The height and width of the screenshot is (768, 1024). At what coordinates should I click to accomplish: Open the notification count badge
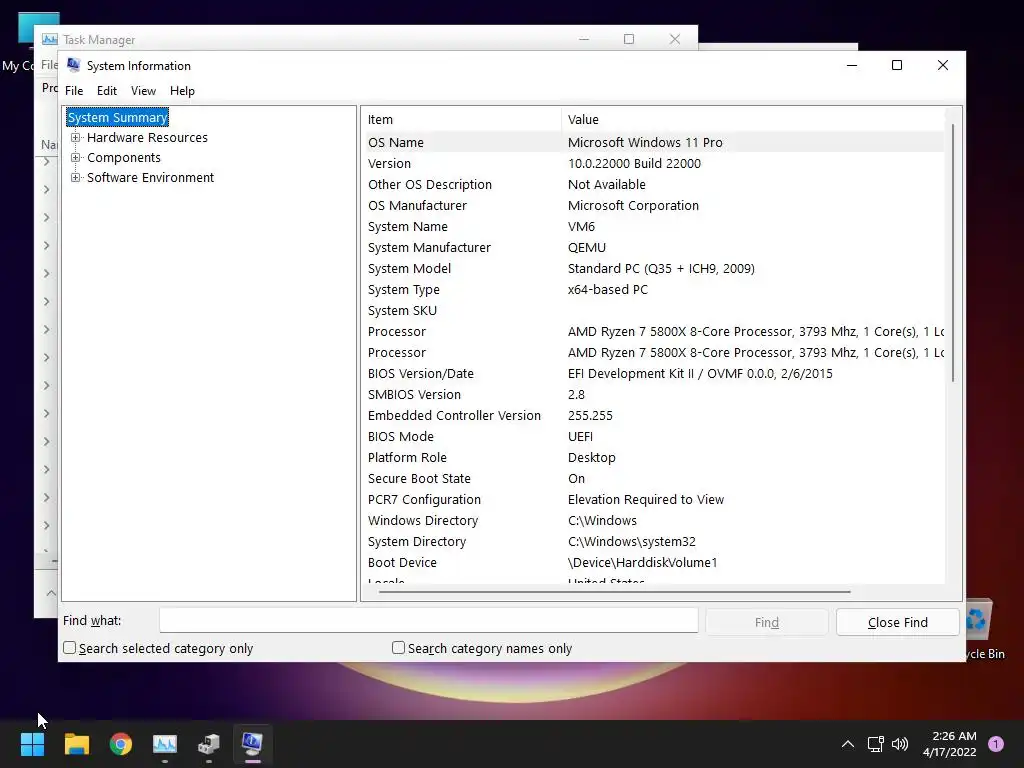point(996,744)
